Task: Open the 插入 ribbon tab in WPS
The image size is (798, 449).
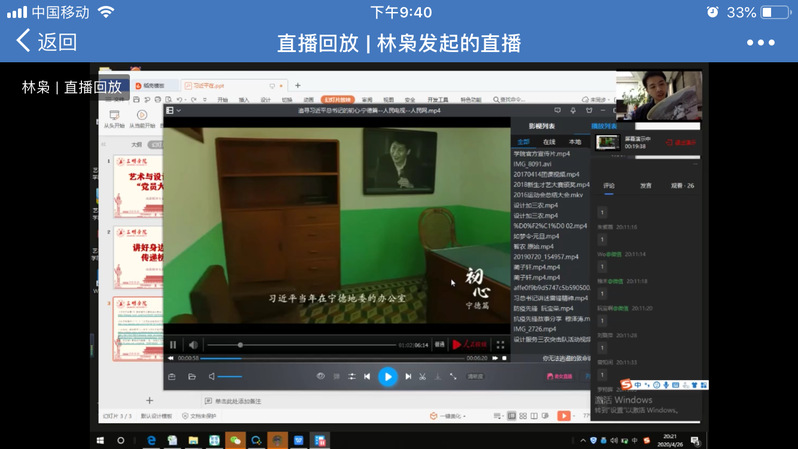Action: (244, 100)
